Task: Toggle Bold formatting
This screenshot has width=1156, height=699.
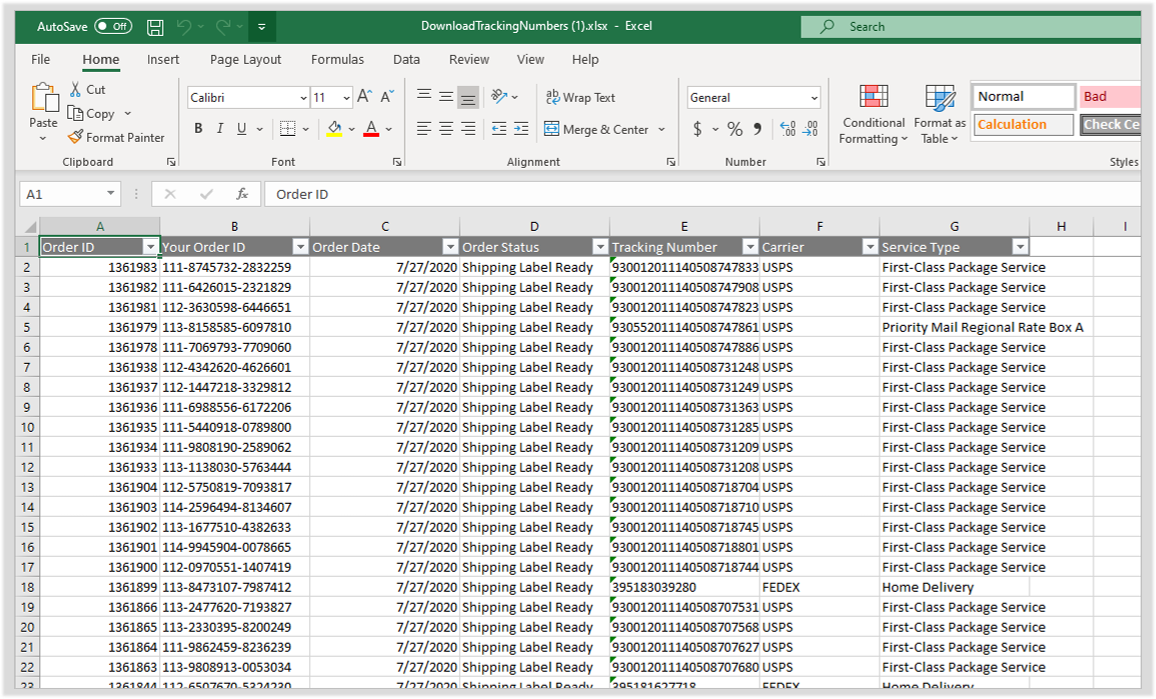Action: pyautogui.click(x=198, y=128)
